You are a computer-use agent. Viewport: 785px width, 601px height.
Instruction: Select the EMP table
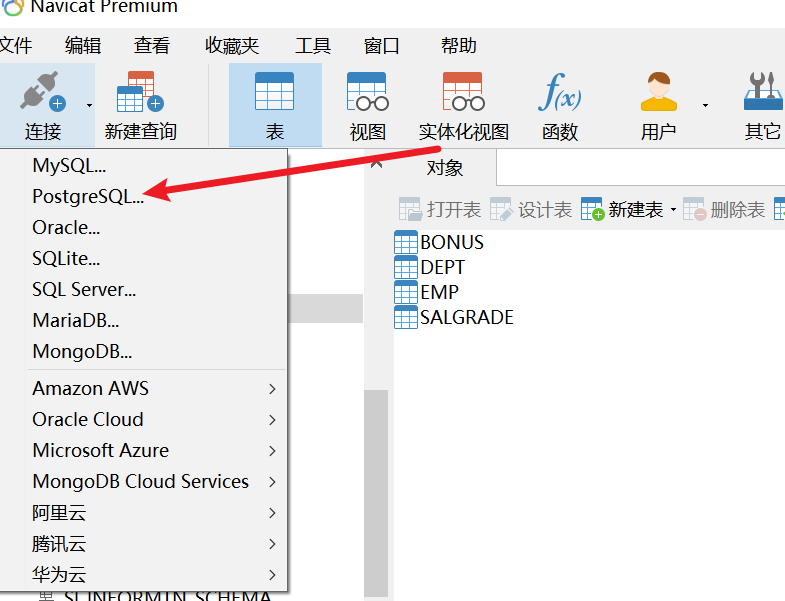pyautogui.click(x=439, y=292)
